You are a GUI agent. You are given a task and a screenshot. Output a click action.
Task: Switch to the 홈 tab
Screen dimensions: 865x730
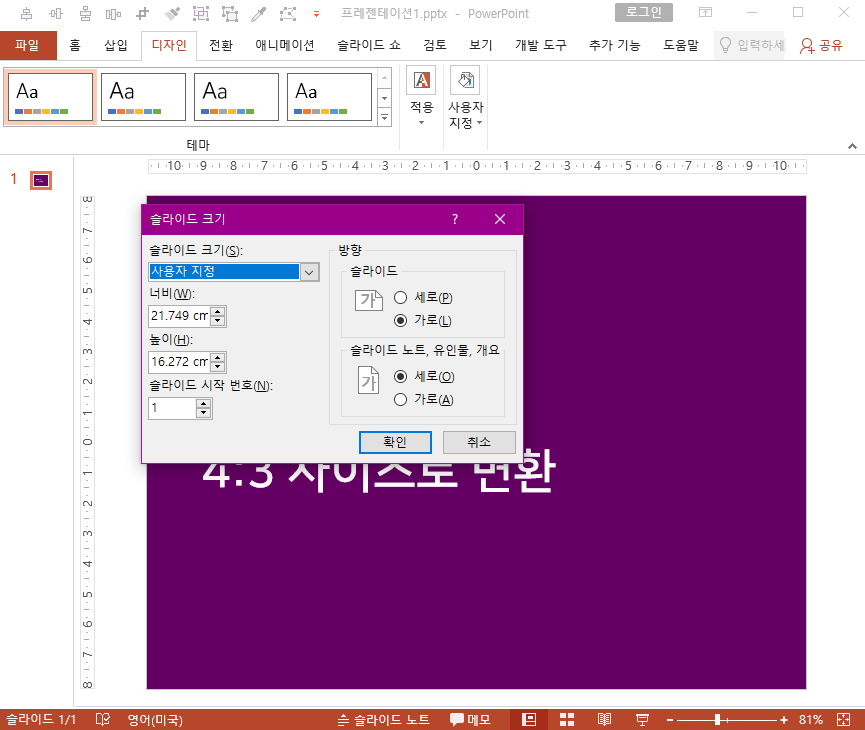coord(75,45)
